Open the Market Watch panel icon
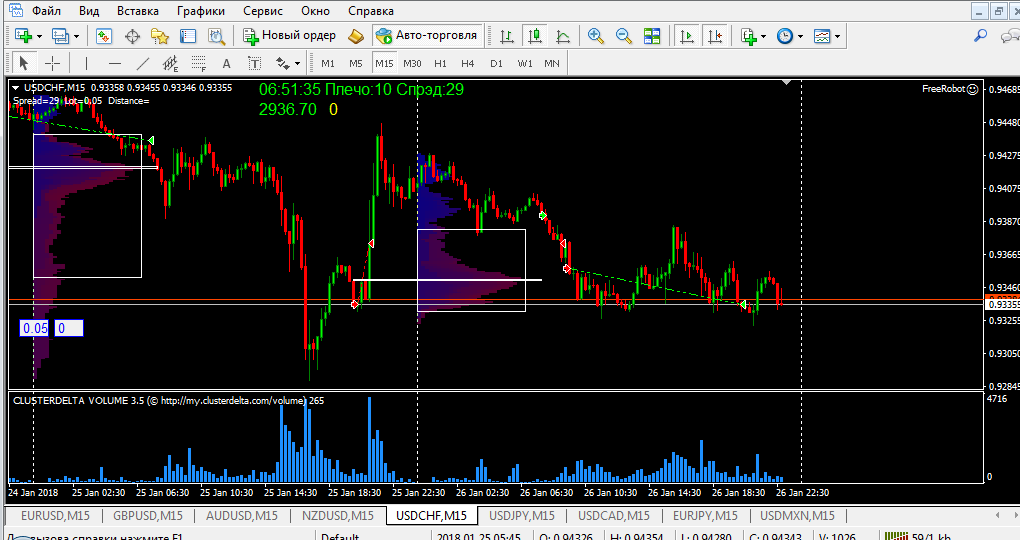 [104, 36]
